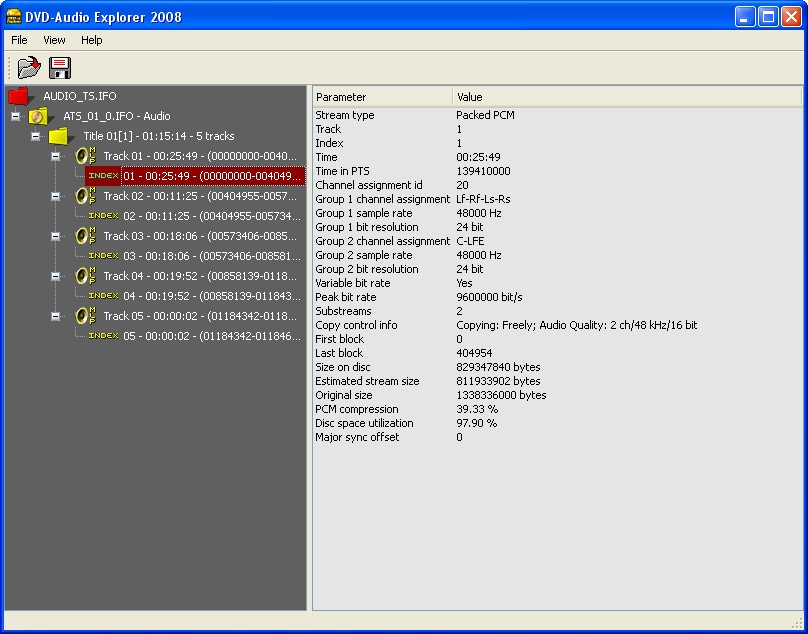808x634 pixels.
Task: Click the Save floppy disk toolbar icon
Action: (61, 68)
